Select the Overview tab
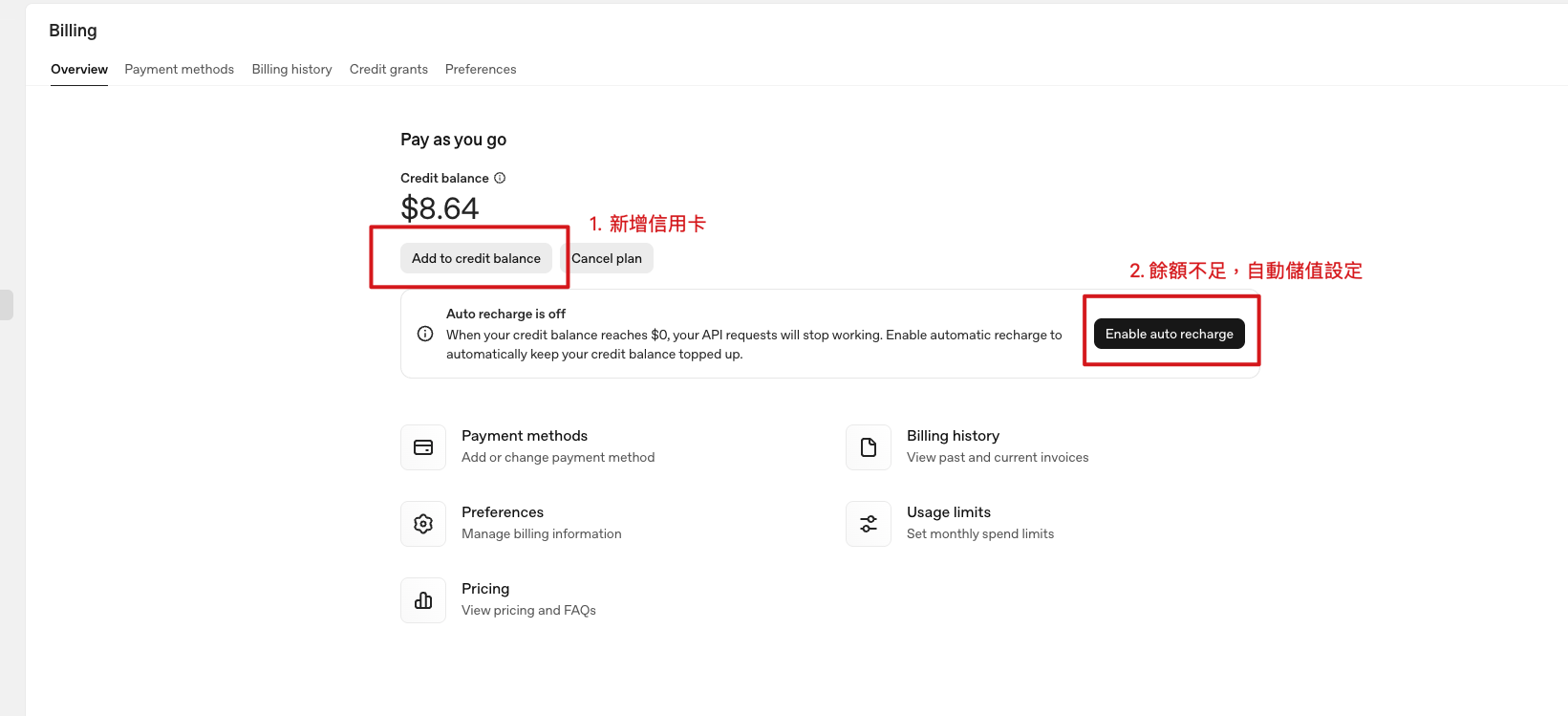 click(79, 70)
